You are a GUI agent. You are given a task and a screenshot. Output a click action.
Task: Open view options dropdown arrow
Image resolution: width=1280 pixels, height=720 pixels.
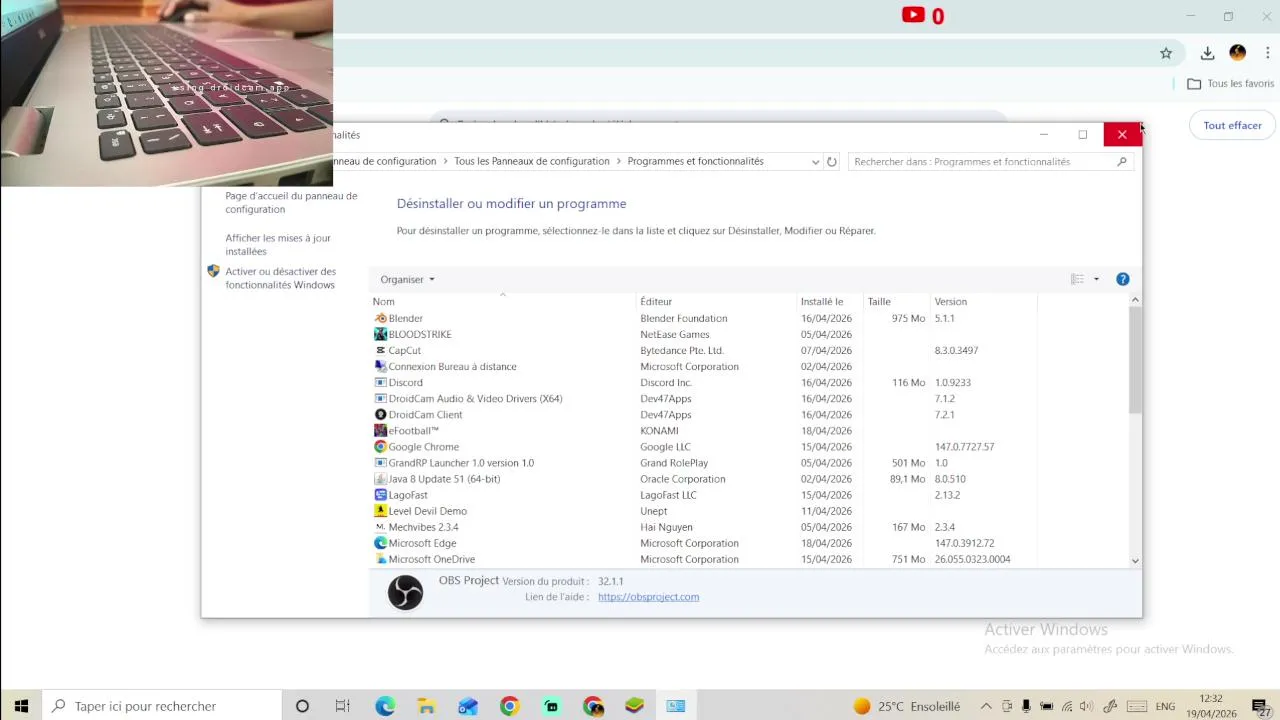(x=1096, y=279)
